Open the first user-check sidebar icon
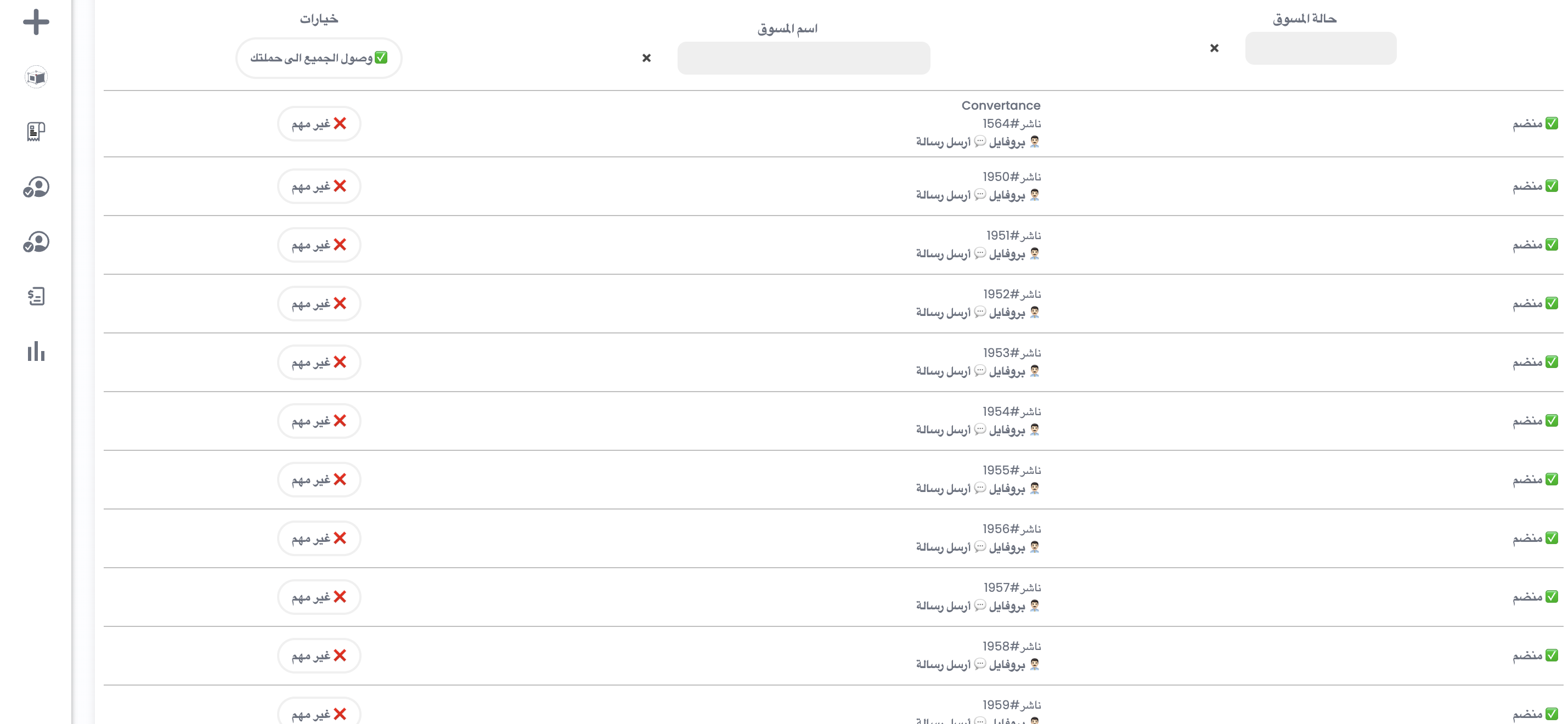 click(36, 187)
